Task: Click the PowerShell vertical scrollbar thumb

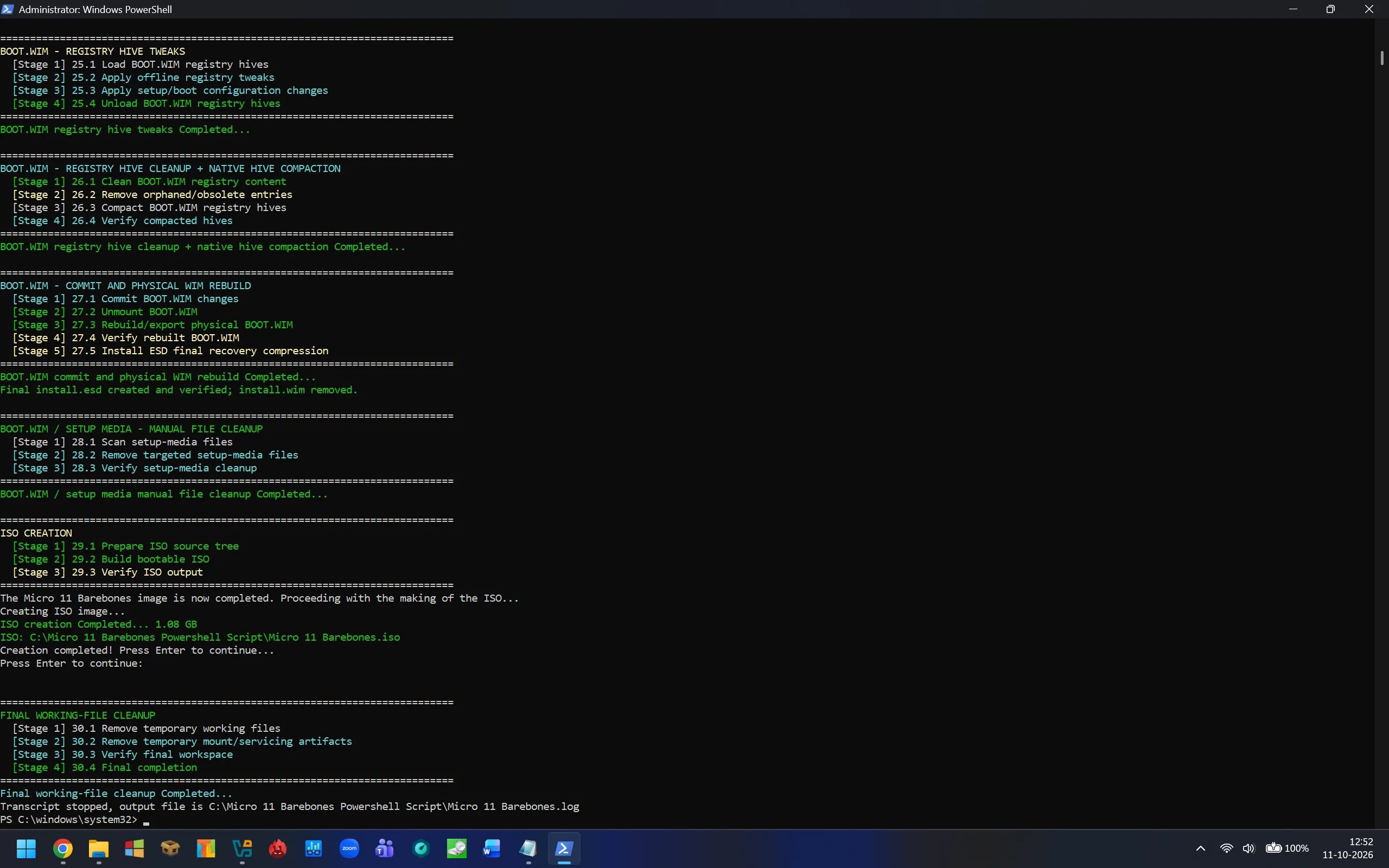Action: 1382,58
